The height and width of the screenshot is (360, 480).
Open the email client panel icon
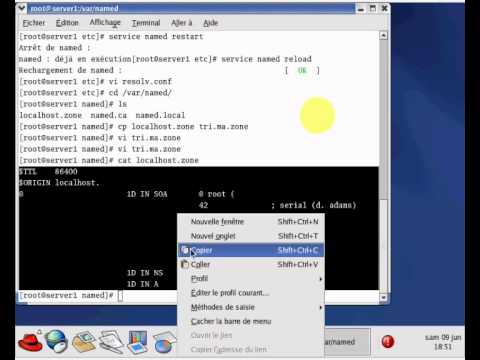[84, 341]
